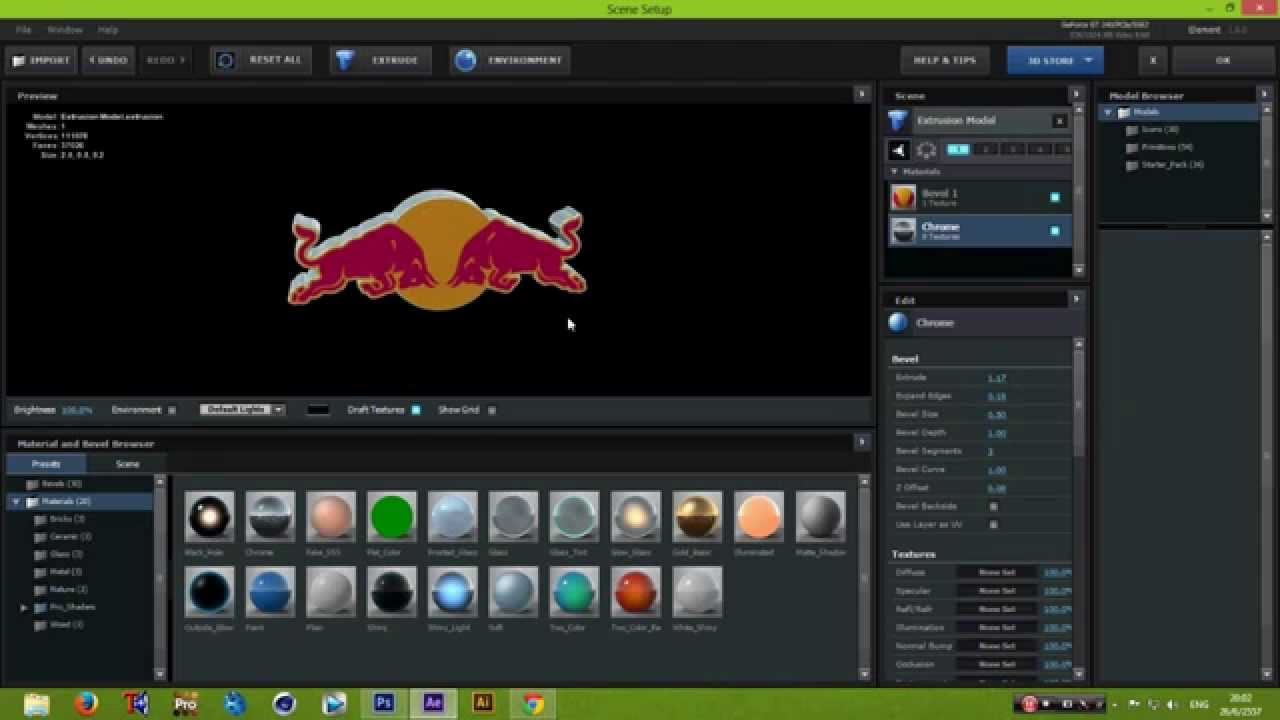
Task: Pick the Glow_Glass material preset
Action: [x=636, y=516]
